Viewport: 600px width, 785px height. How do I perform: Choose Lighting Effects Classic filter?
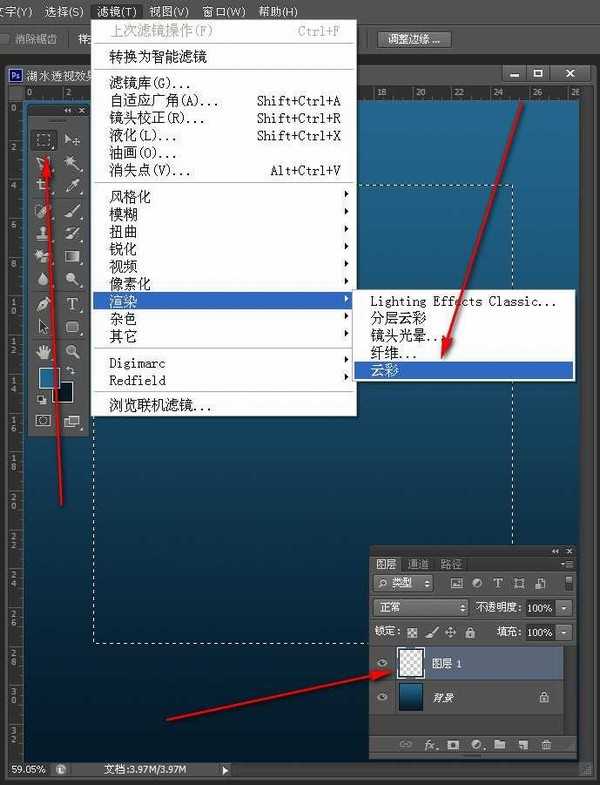pyautogui.click(x=463, y=301)
